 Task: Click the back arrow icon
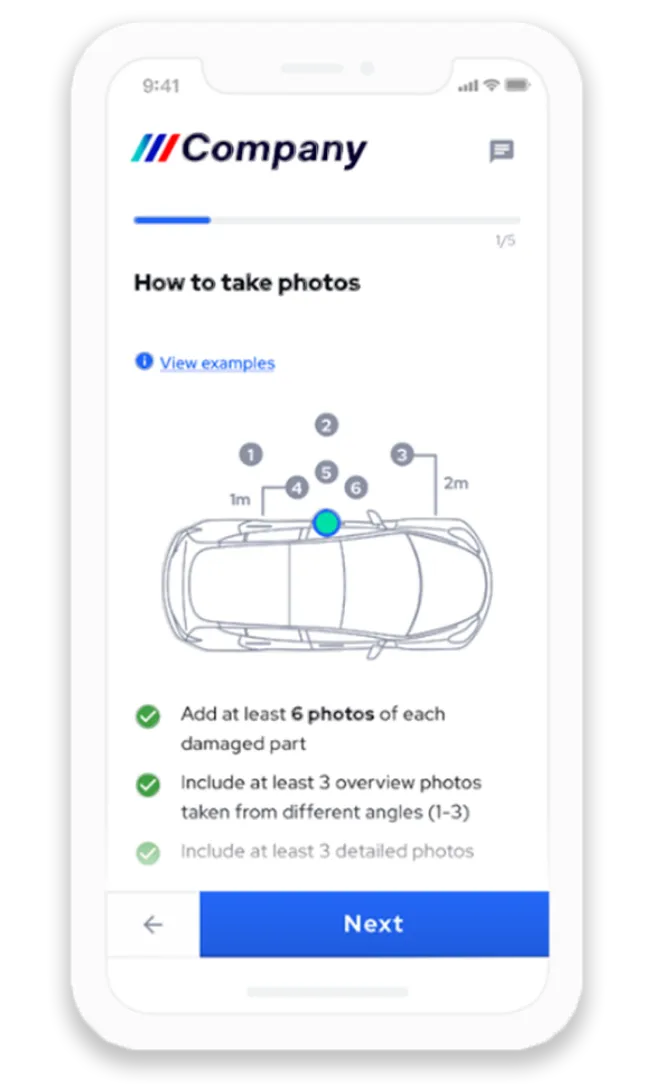click(x=153, y=924)
